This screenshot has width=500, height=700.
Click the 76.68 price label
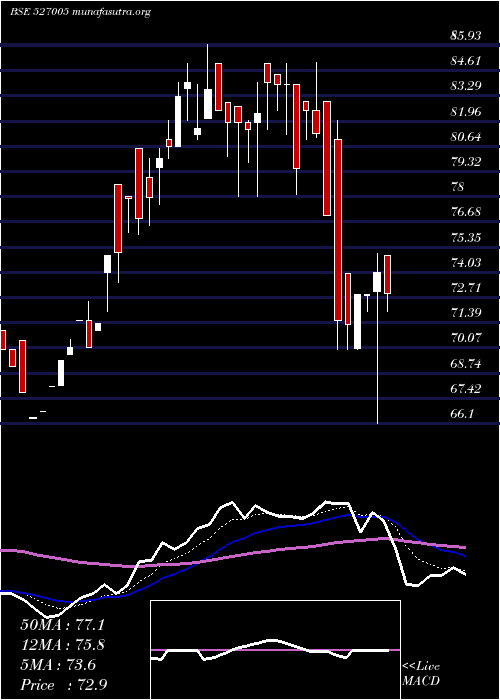466,211
